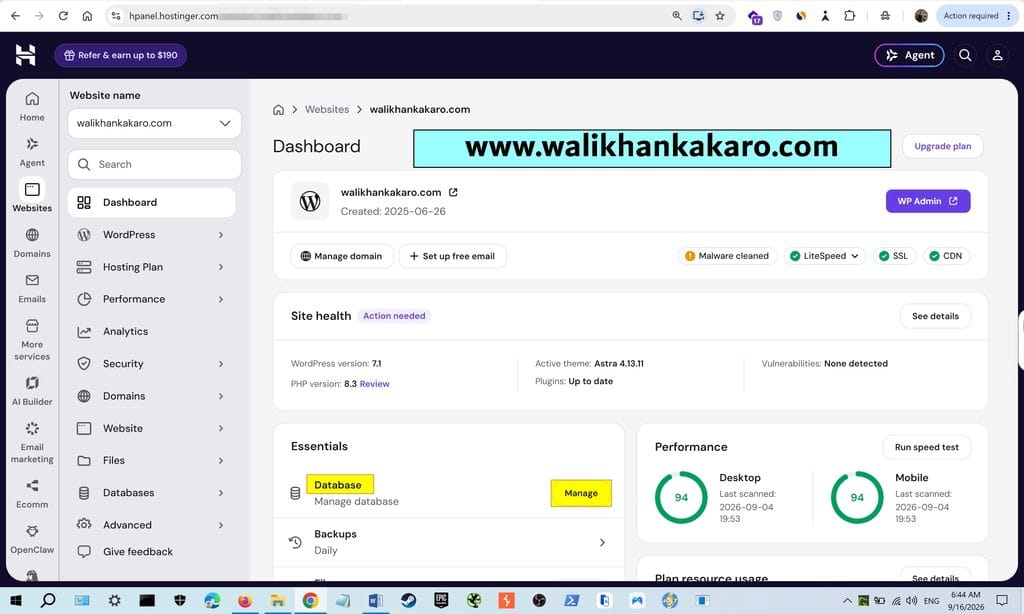1024x614 pixels.
Task: Select Websites in the left rail
Action: point(32,197)
